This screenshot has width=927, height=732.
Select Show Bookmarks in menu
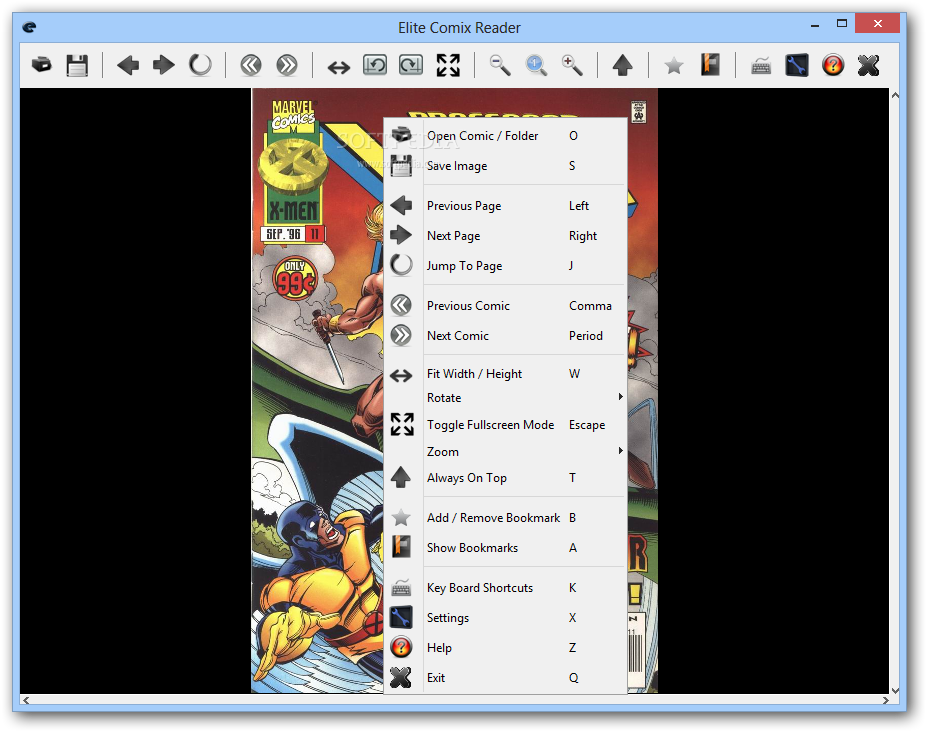(x=505, y=548)
